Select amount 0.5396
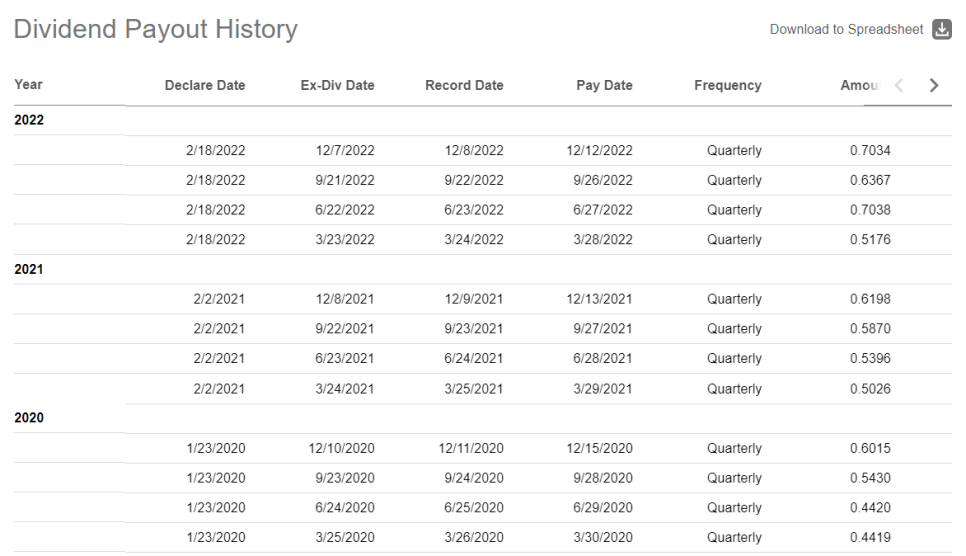966x556 pixels. [870, 358]
